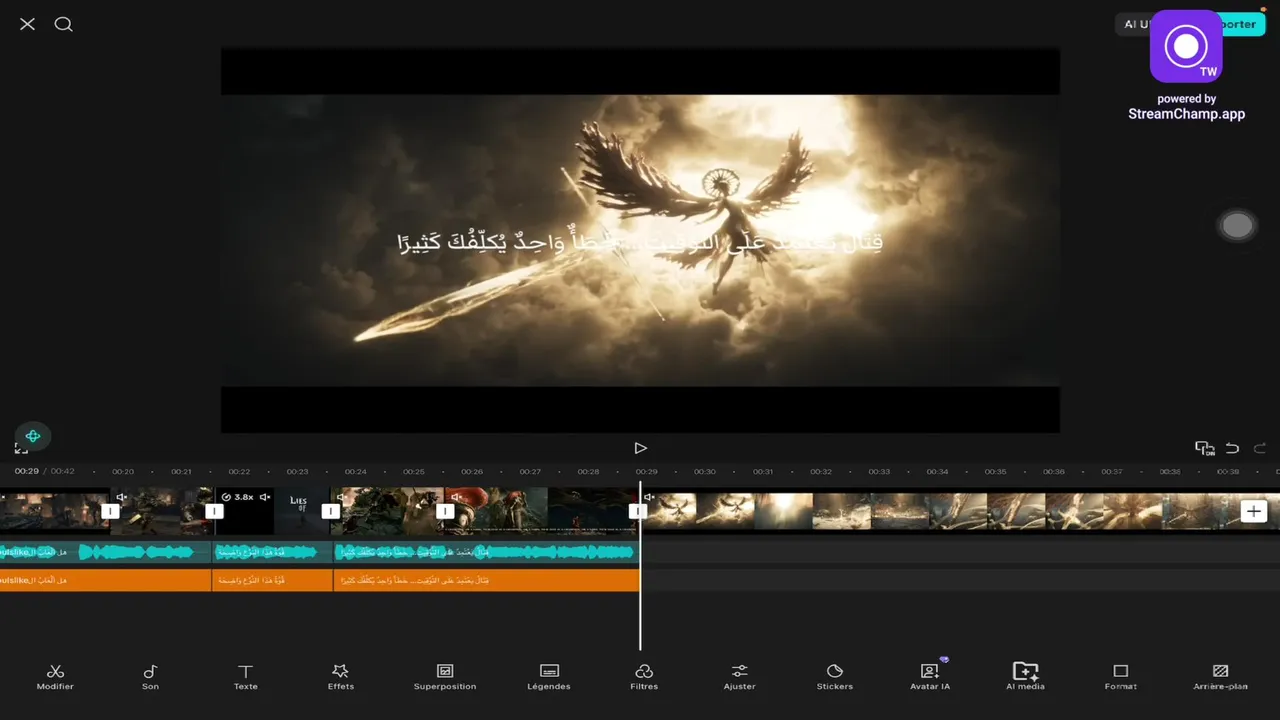Open the Filtres tool

[644, 677]
